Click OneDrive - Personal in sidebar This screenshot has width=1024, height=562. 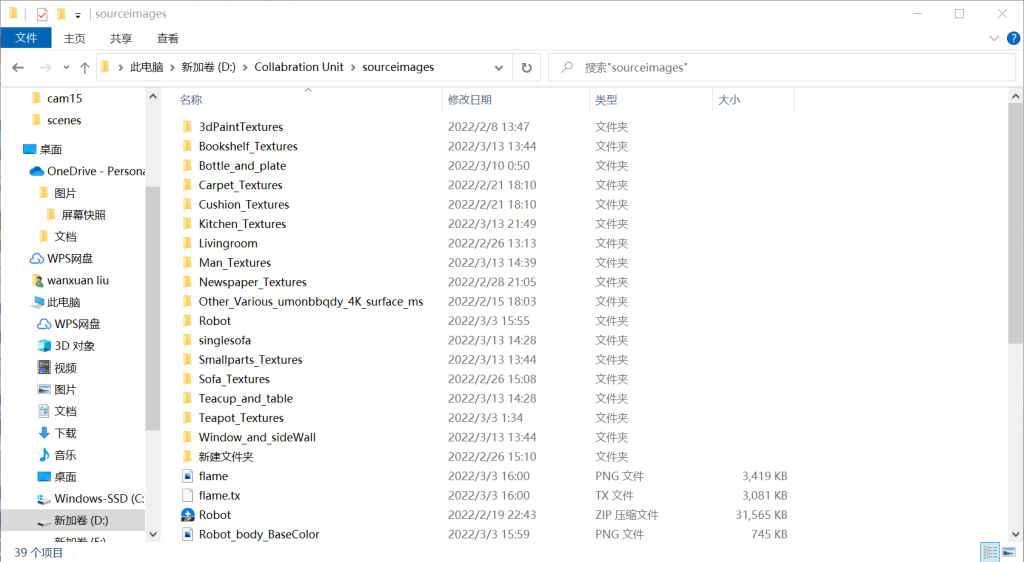(x=95, y=171)
